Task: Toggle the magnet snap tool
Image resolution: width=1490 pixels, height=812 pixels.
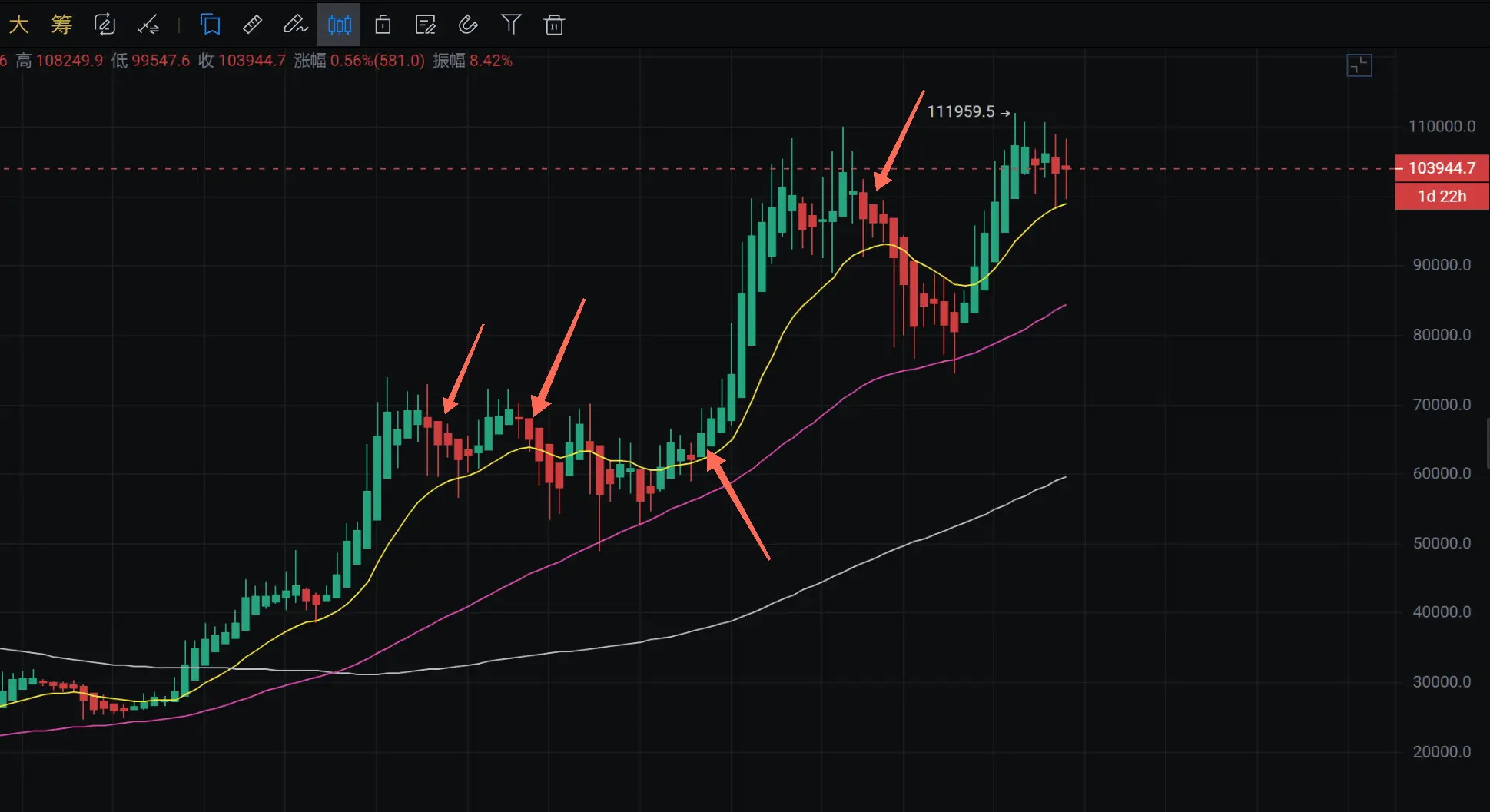Action: point(468,25)
